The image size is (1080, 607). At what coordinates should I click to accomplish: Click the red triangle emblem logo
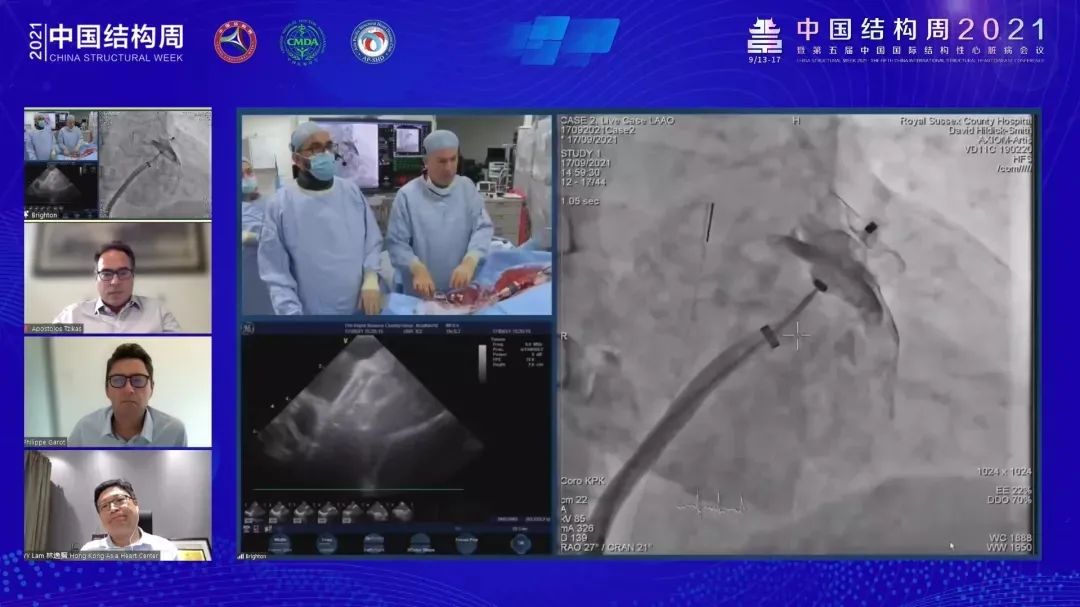[x=235, y=42]
